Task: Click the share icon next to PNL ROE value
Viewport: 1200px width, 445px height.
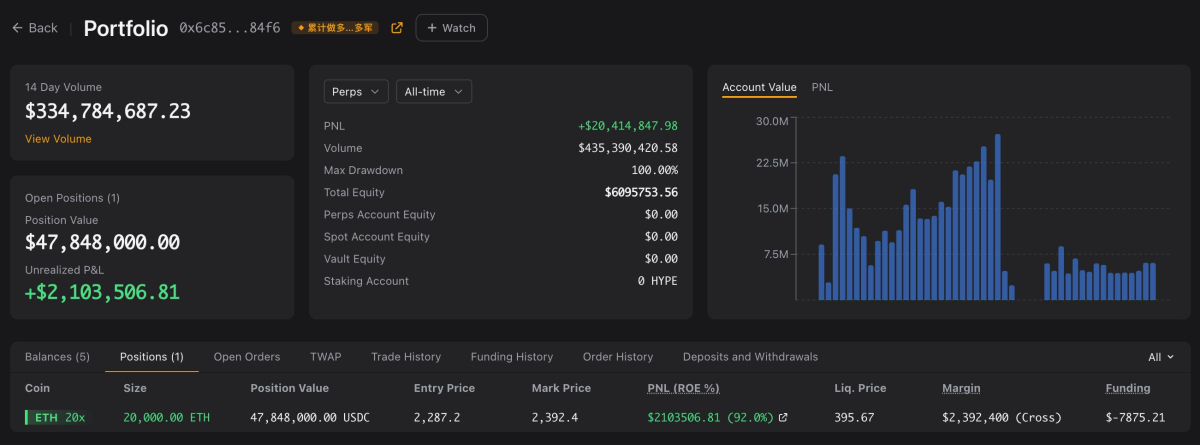Action: (x=783, y=417)
